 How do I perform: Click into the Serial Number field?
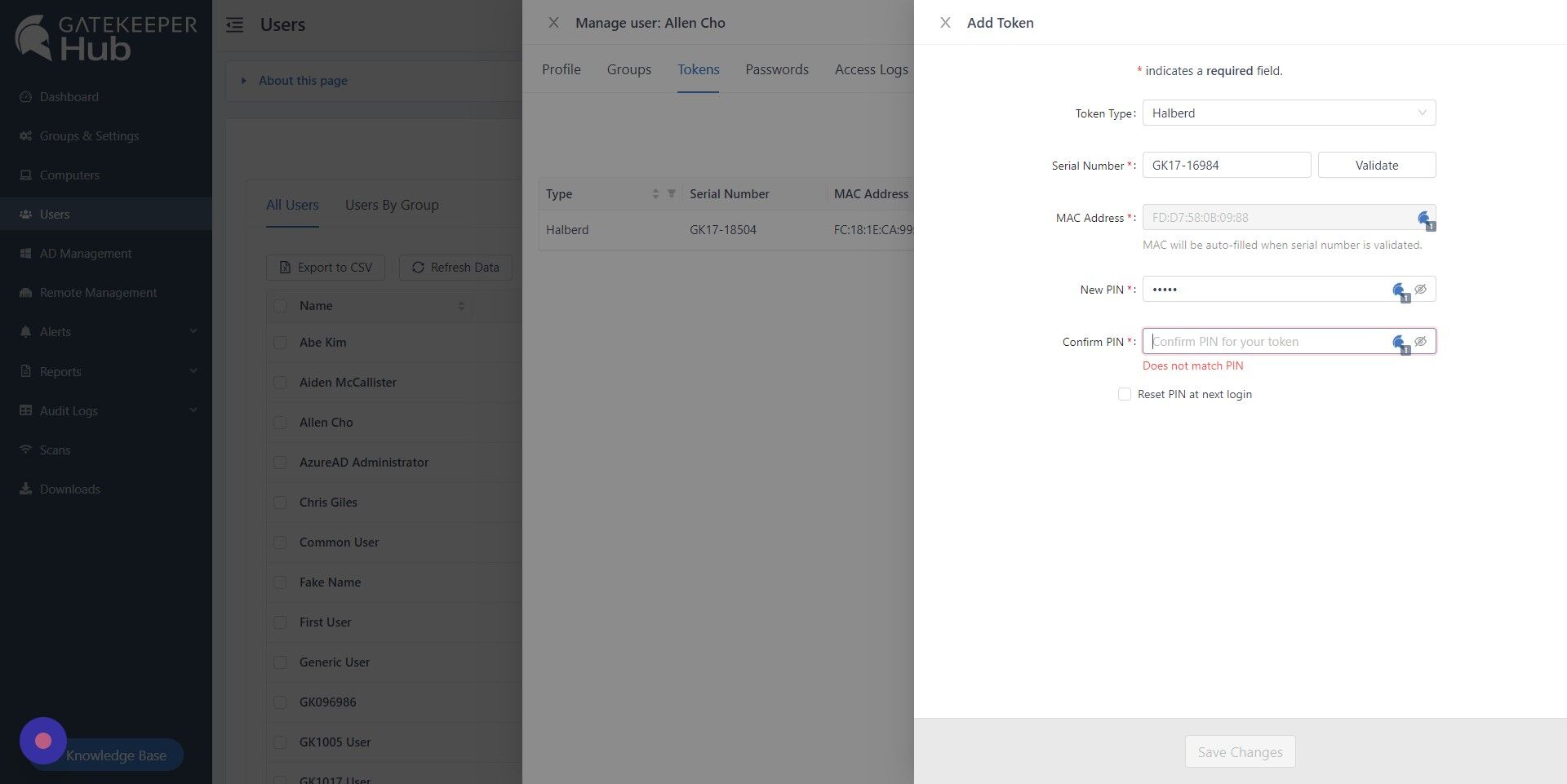pos(1227,165)
